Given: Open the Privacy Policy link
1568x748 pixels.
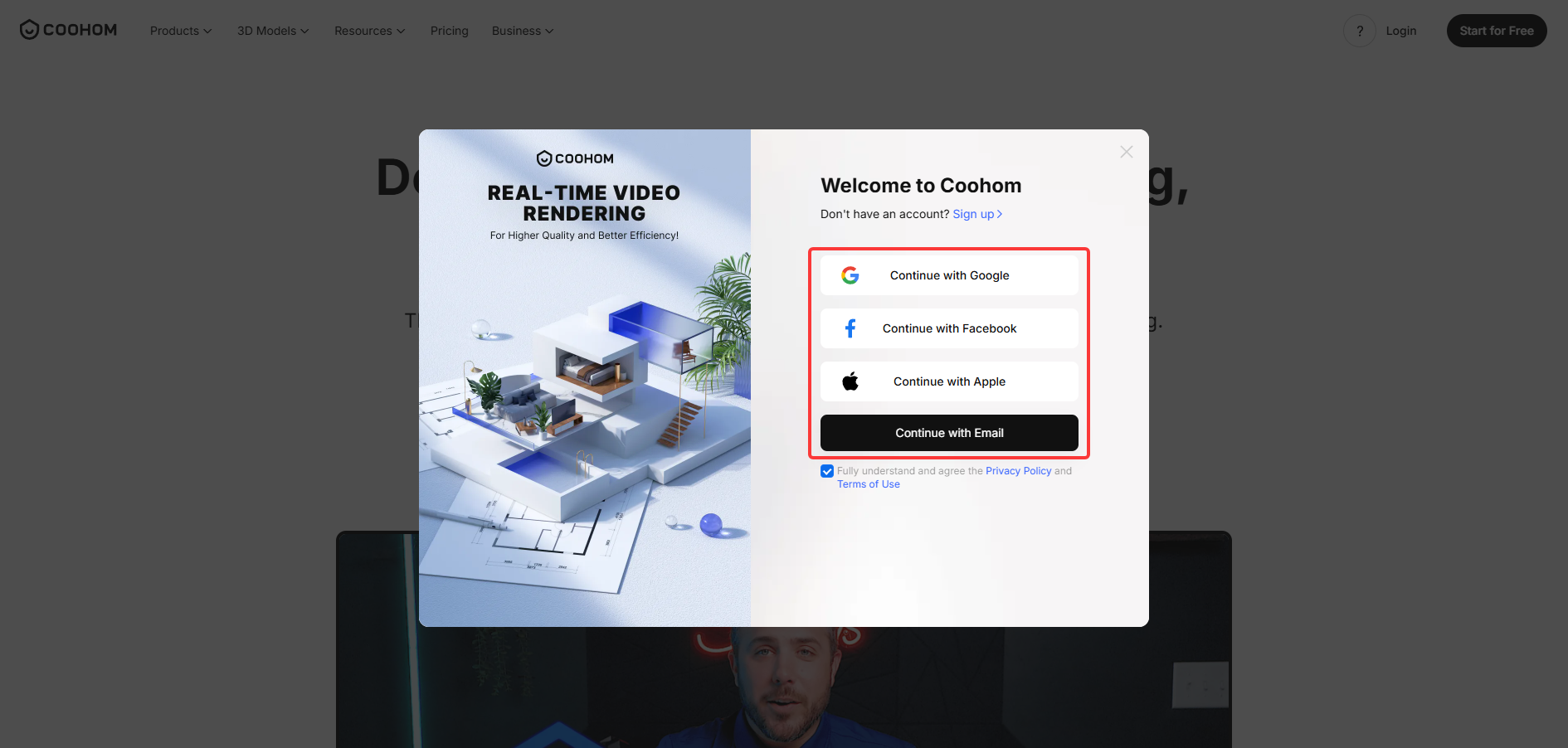Looking at the screenshot, I should [x=1019, y=471].
